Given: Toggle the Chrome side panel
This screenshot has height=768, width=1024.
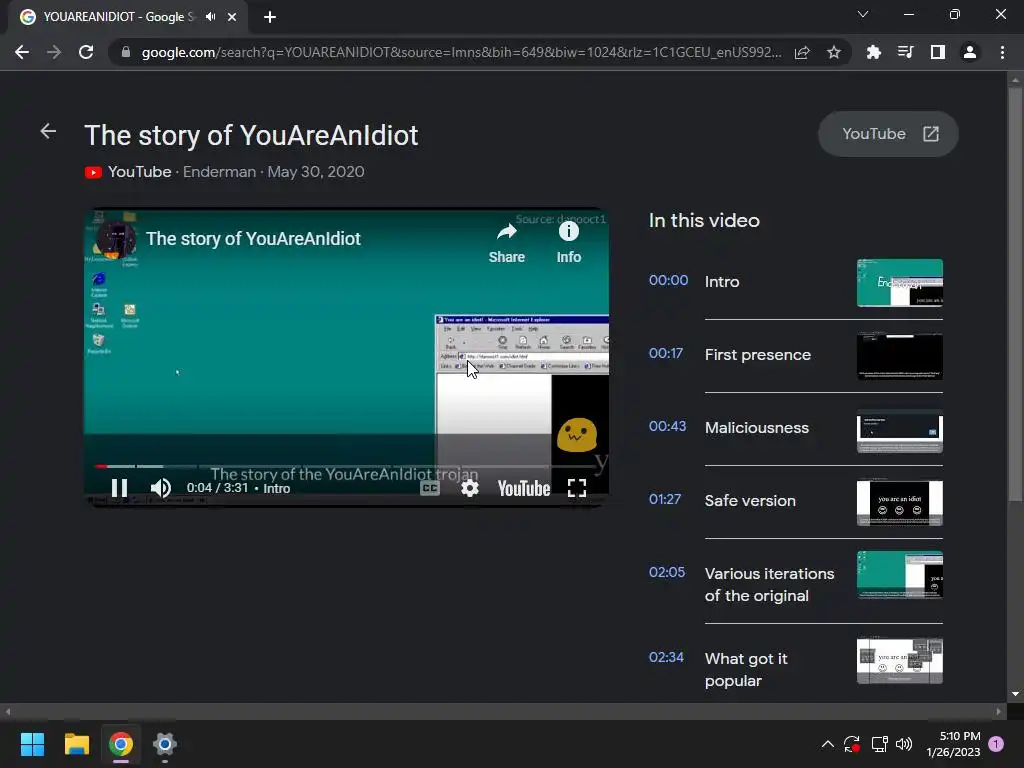Looking at the screenshot, I should click(x=938, y=52).
